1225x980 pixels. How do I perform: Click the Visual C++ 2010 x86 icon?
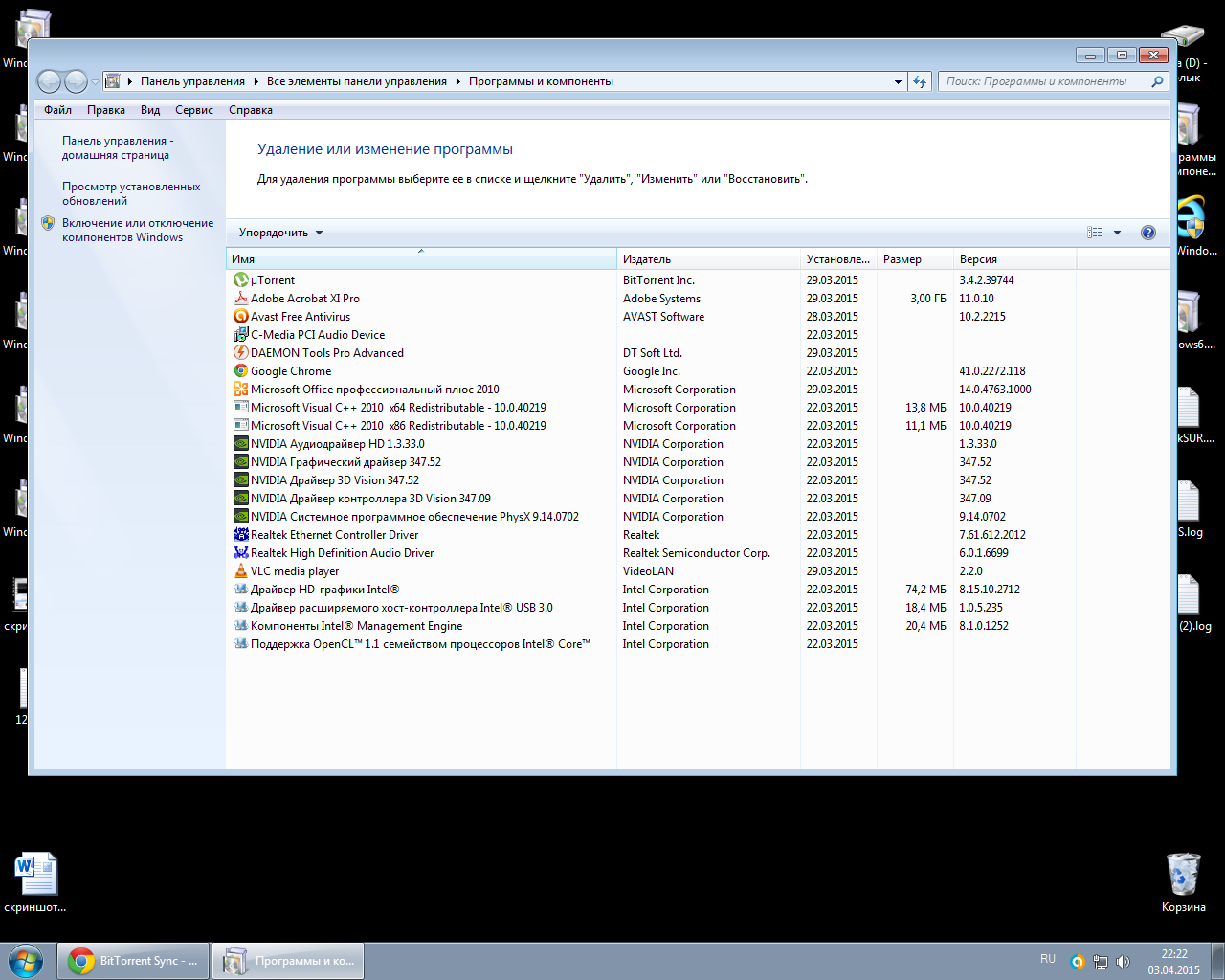point(241,426)
